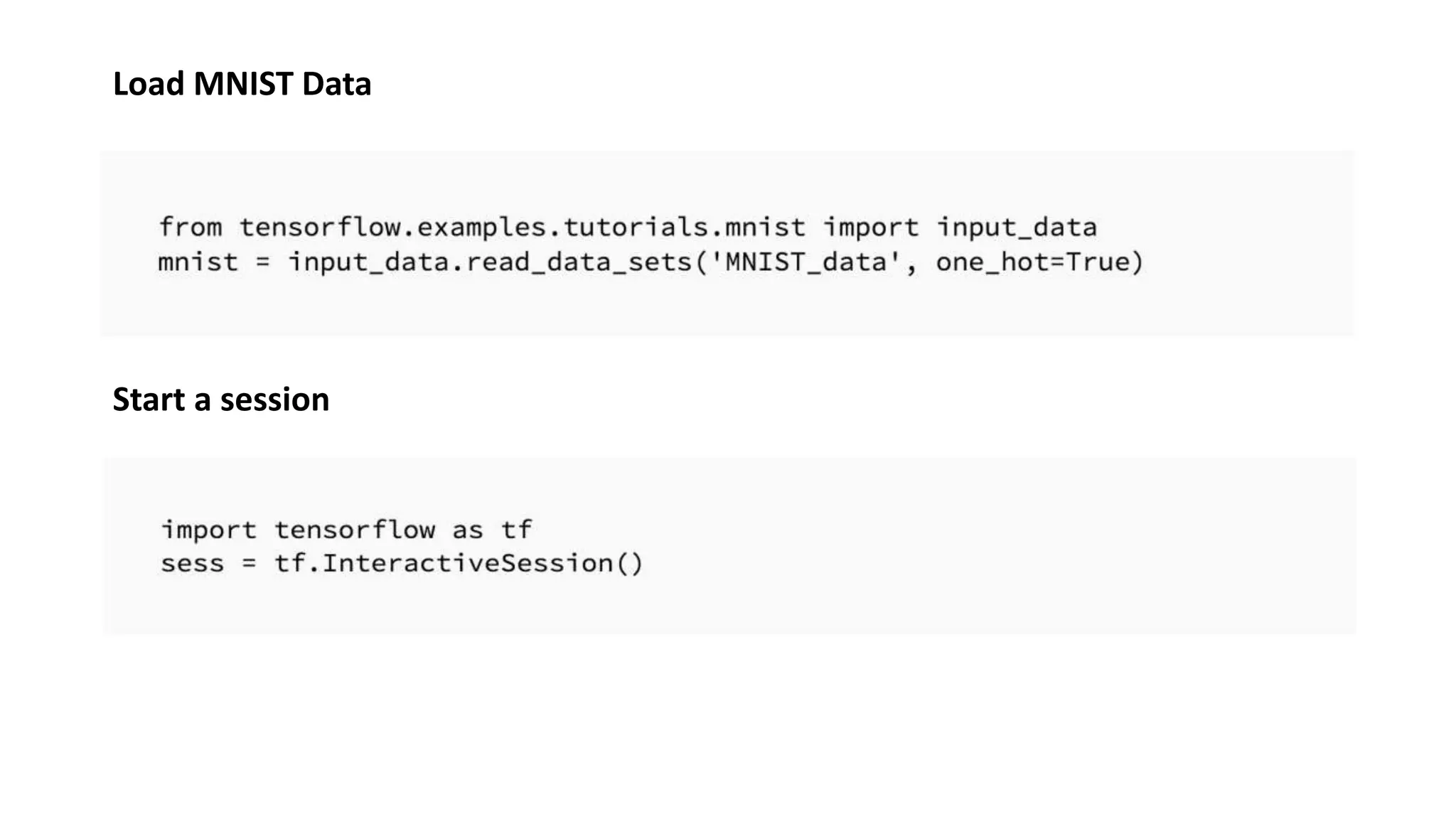Click the equals sign after 'sess'
The width and height of the screenshot is (1456, 819).
[248, 564]
